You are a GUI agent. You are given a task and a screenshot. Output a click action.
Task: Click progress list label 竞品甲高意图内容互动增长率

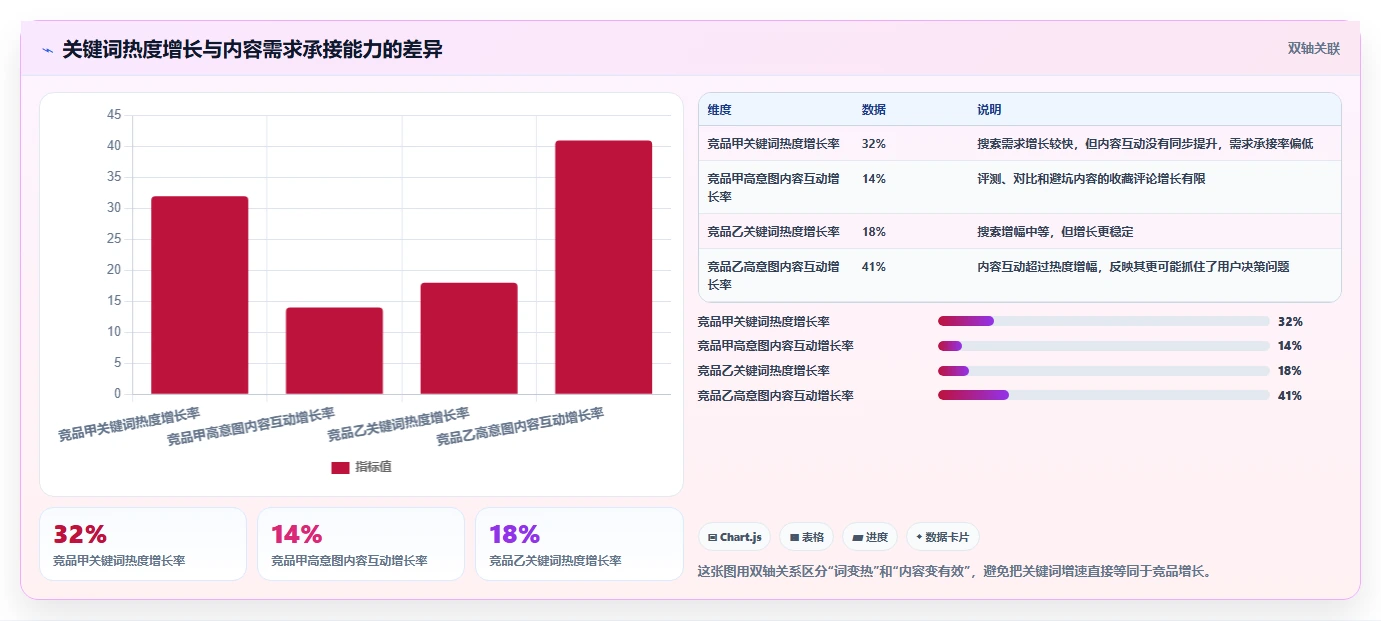click(775, 346)
